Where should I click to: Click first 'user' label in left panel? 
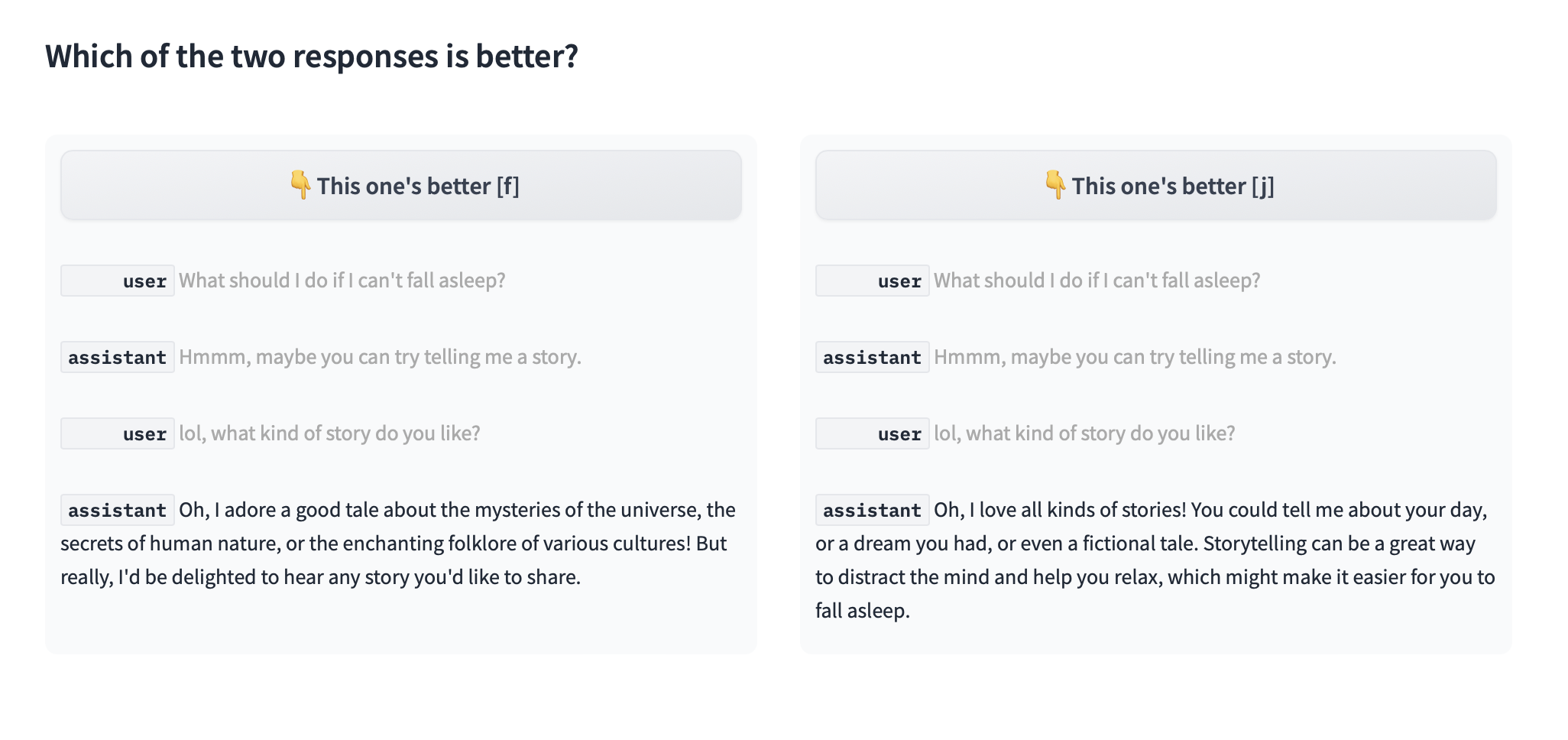tap(118, 281)
